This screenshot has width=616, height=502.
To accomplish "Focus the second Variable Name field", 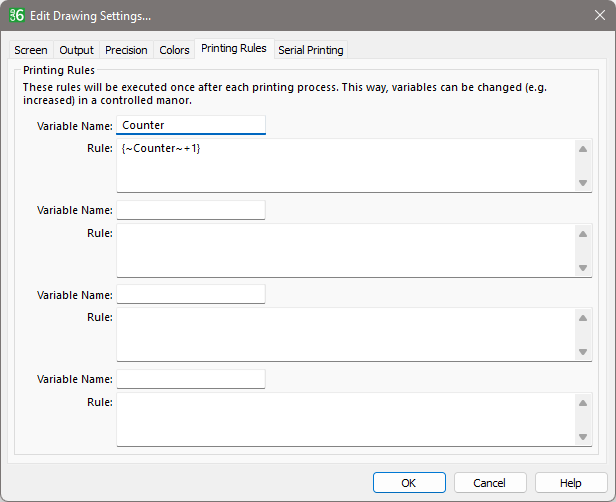I will [x=191, y=210].
